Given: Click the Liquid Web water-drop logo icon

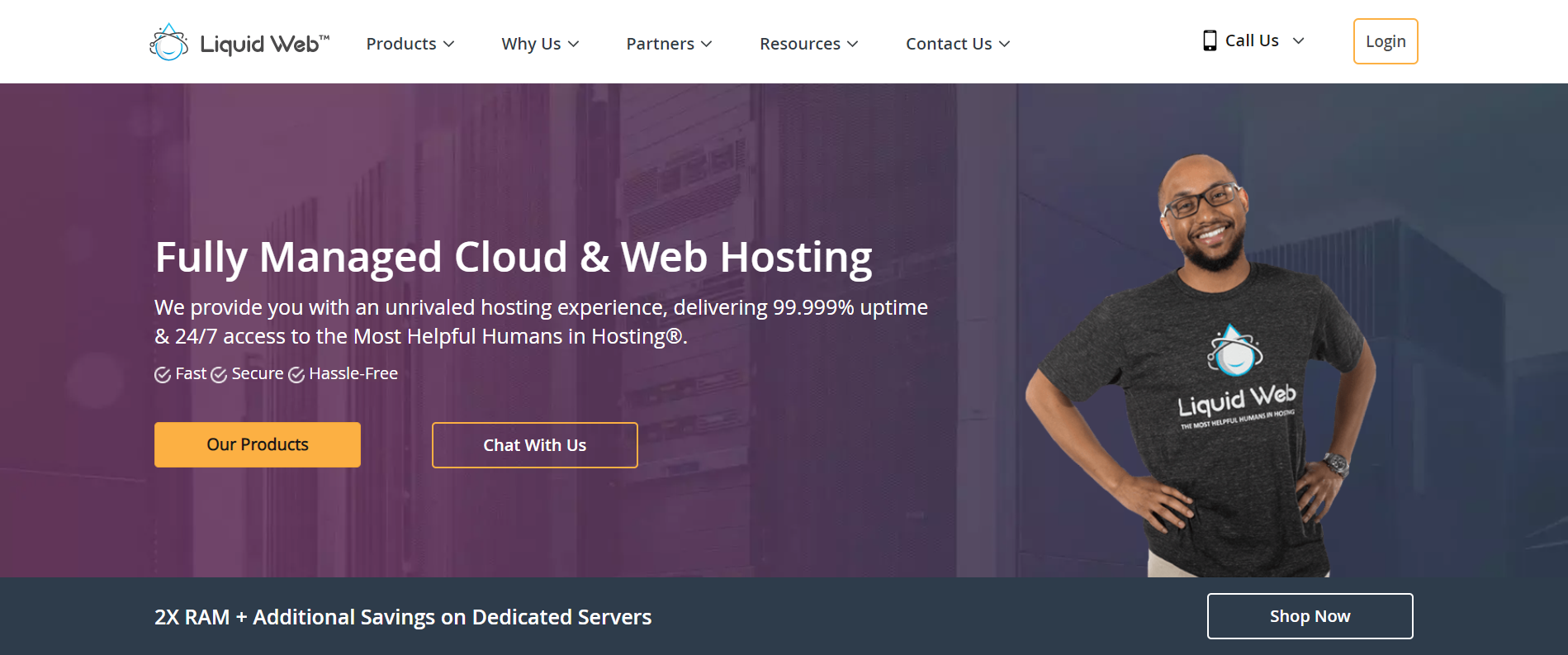Looking at the screenshot, I should pos(168,42).
